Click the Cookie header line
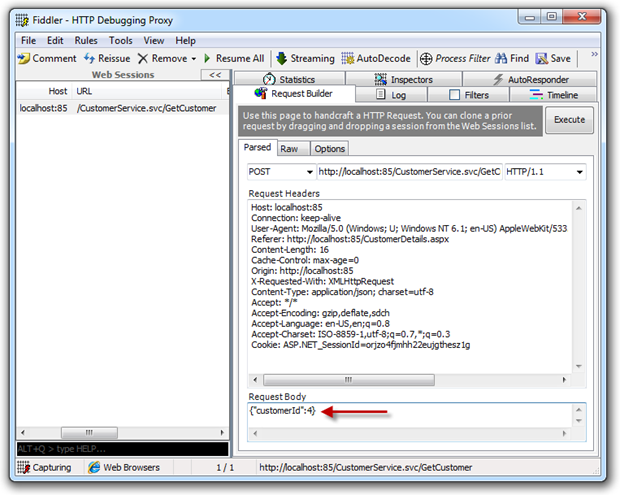Image resolution: width=620 pixels, height=495 pixels. click(361, 345)
